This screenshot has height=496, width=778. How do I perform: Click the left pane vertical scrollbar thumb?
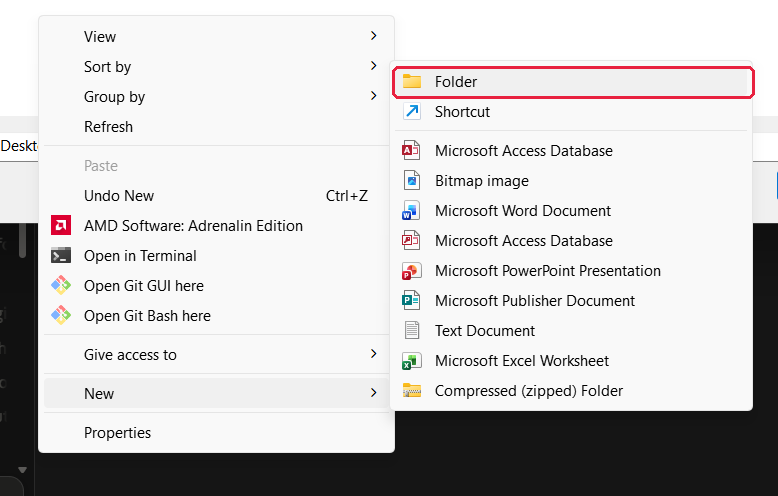tap(22, 241)
